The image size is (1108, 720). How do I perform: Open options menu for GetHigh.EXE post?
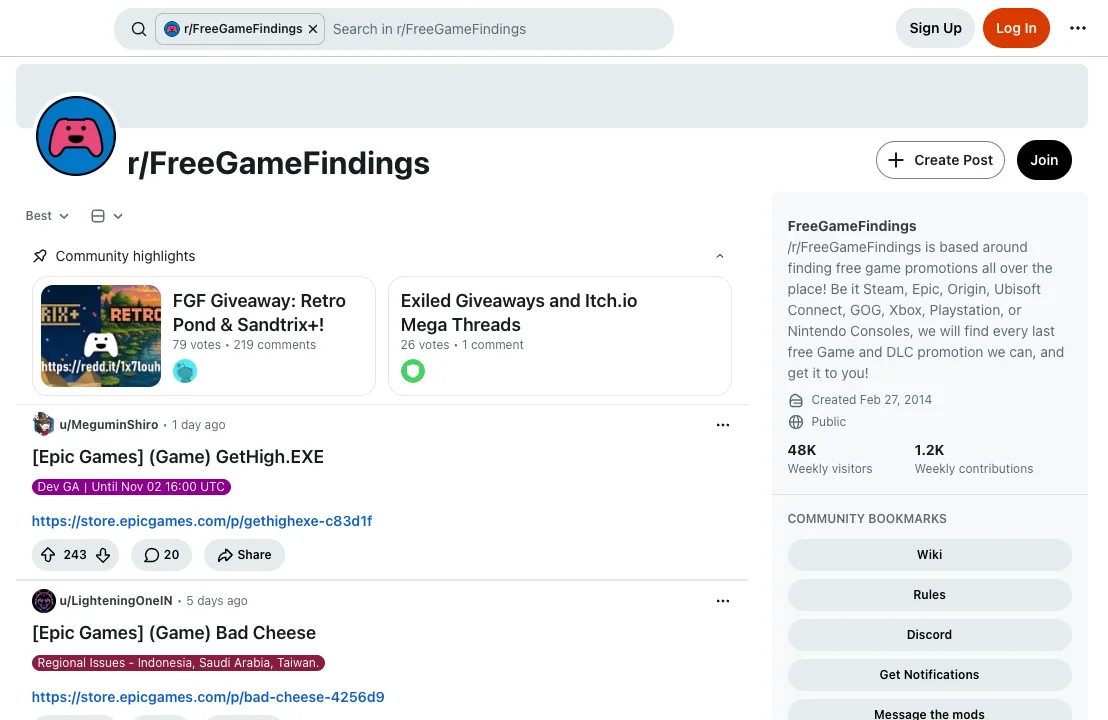pyautogui.click(x=722, y=425)
